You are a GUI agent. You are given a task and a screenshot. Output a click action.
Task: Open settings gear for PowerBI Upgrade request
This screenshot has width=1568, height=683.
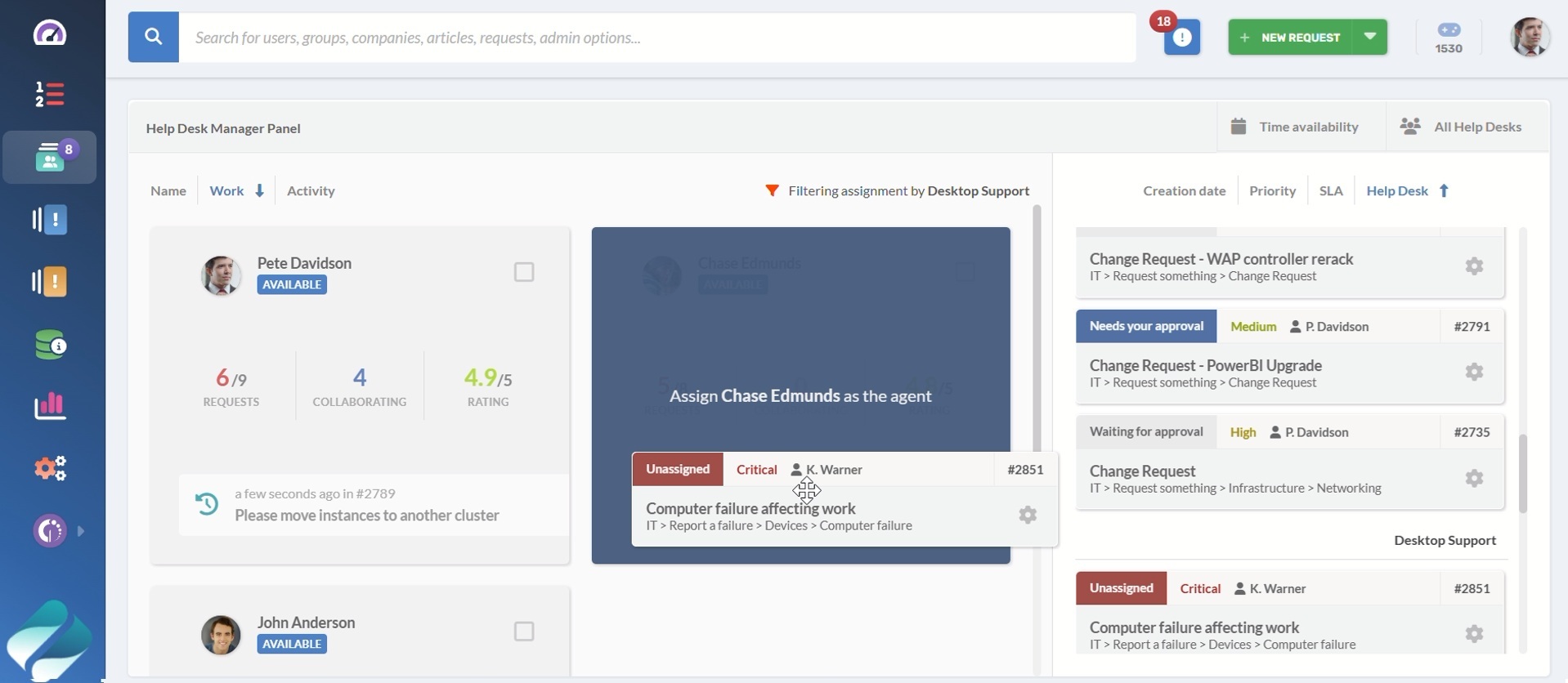coord(1474,373)
